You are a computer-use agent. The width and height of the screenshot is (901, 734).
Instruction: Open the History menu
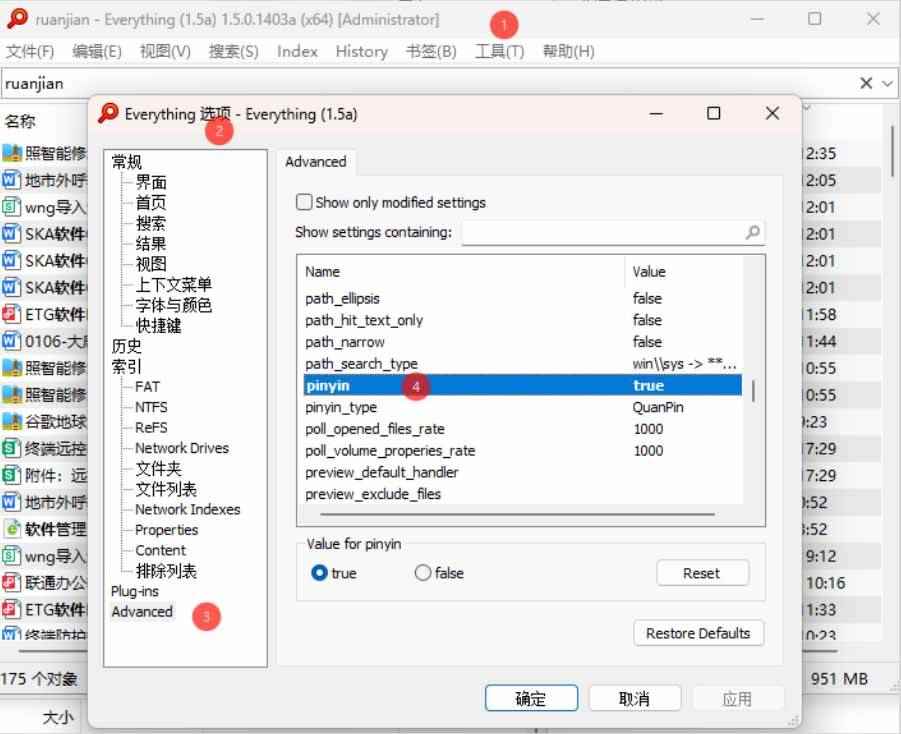(x=361, y=51)
